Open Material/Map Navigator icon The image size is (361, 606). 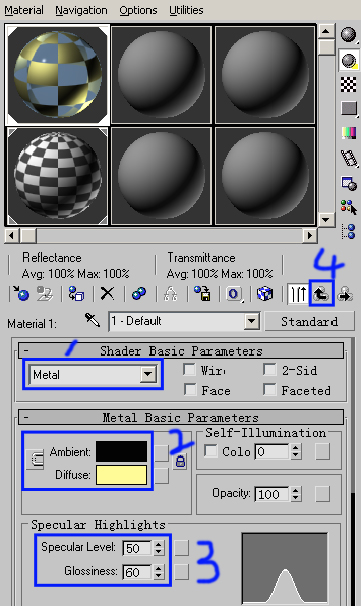pos(349,231)
